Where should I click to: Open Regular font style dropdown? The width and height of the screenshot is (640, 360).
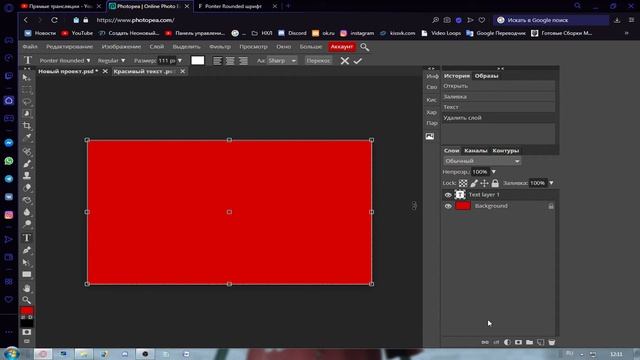tap(111, 60)
